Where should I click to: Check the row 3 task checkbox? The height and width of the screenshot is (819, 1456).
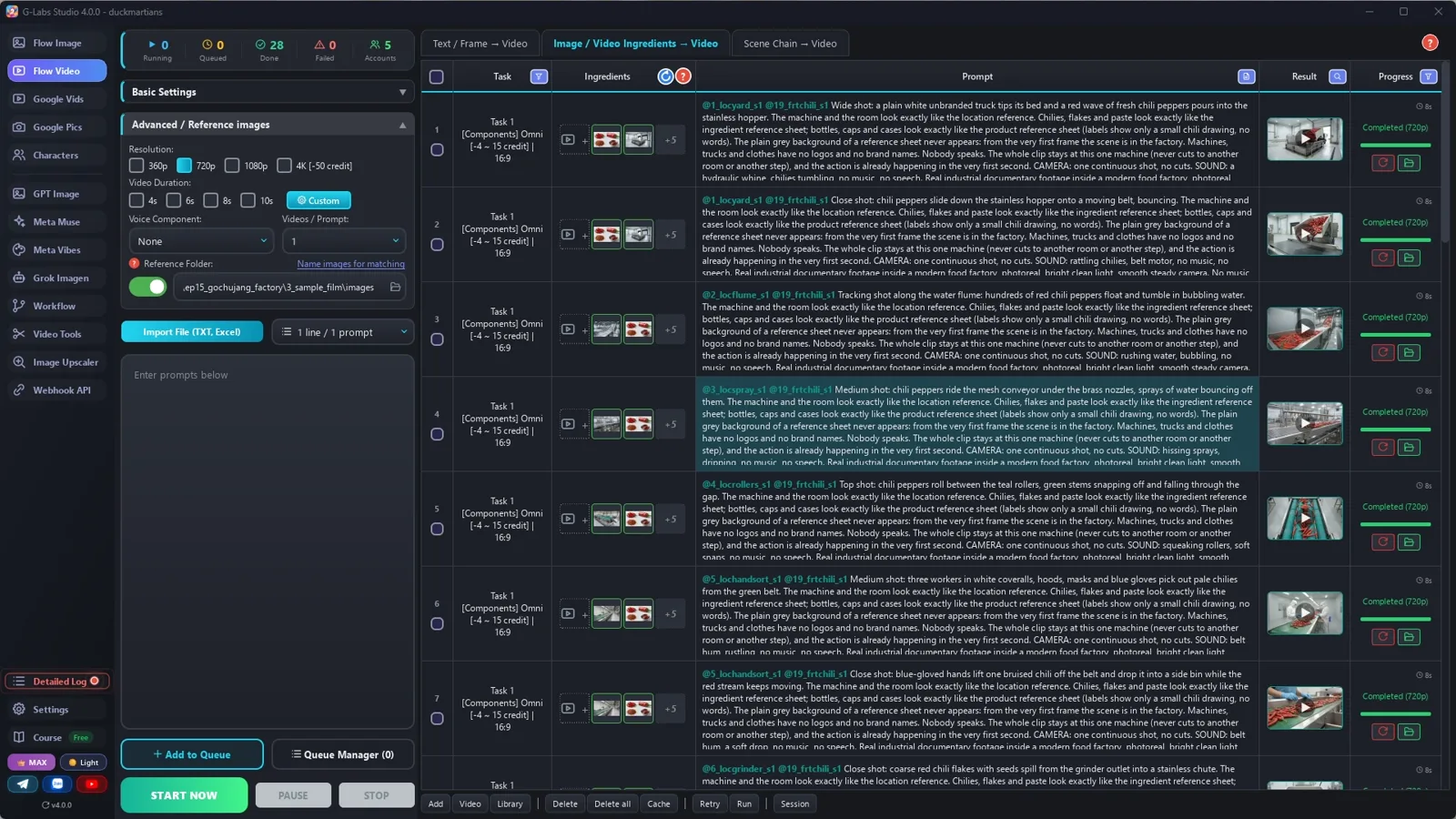(x=437, y=339)
